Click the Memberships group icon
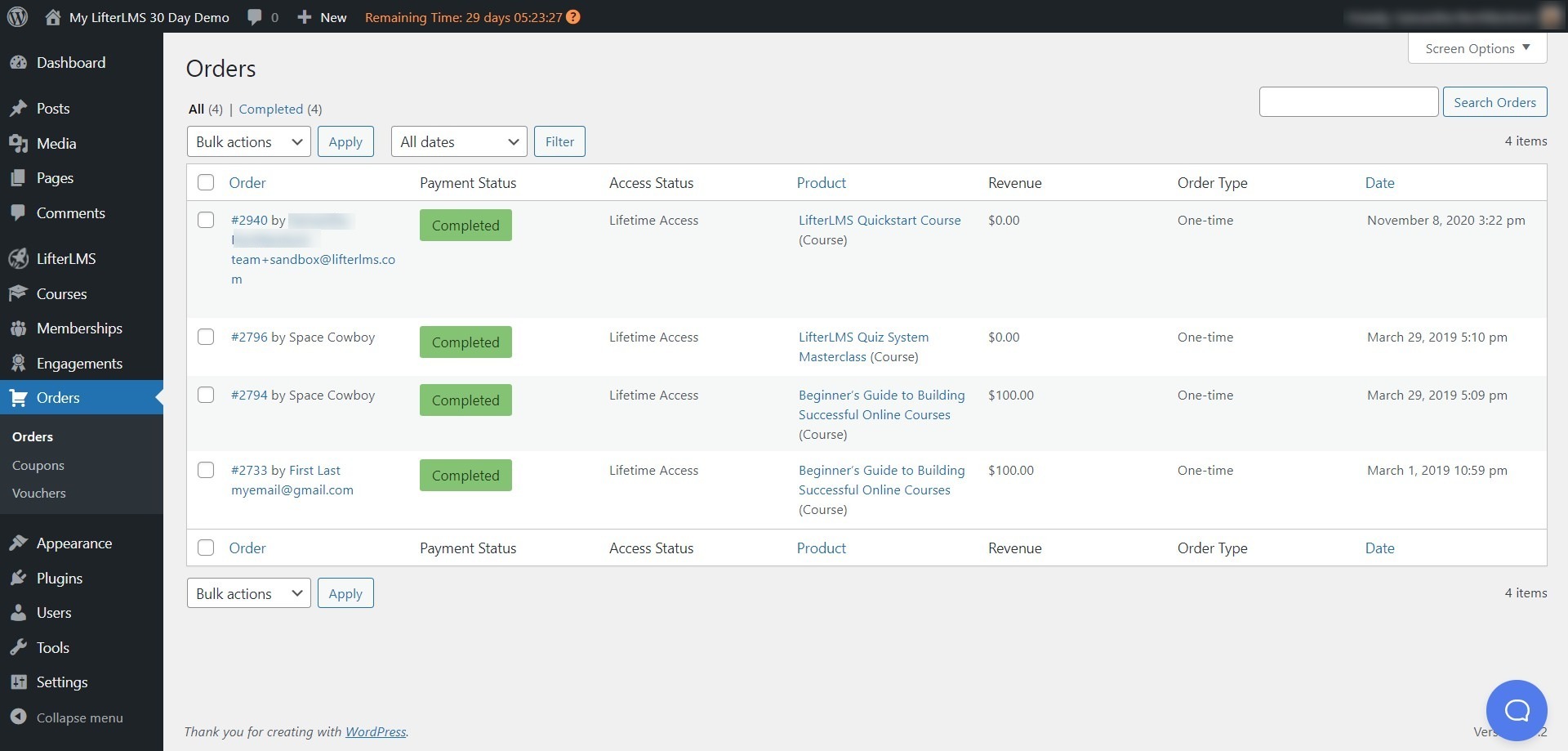1568x751 pixels. coord(18,329)
